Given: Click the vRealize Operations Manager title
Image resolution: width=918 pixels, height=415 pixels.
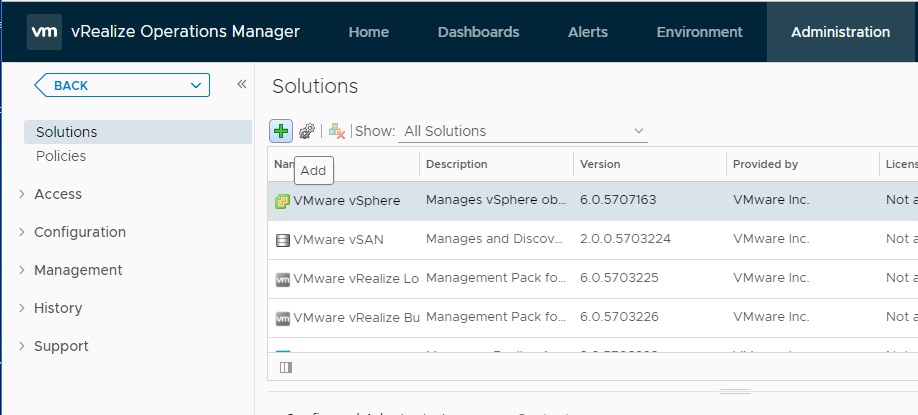Looking at the screenshot, I should (x=185, y=31).
